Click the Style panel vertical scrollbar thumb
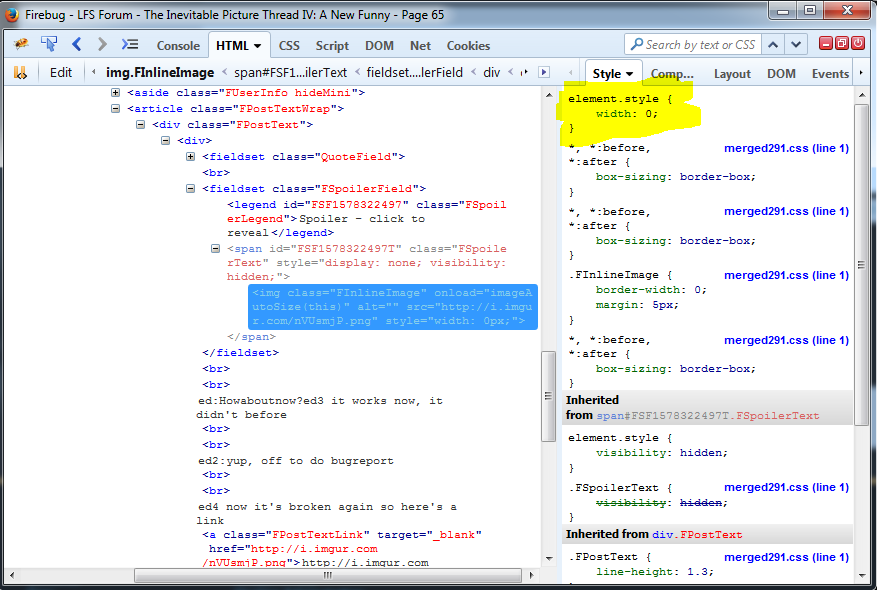Screen dimensions: 877x590 point(861,264)
